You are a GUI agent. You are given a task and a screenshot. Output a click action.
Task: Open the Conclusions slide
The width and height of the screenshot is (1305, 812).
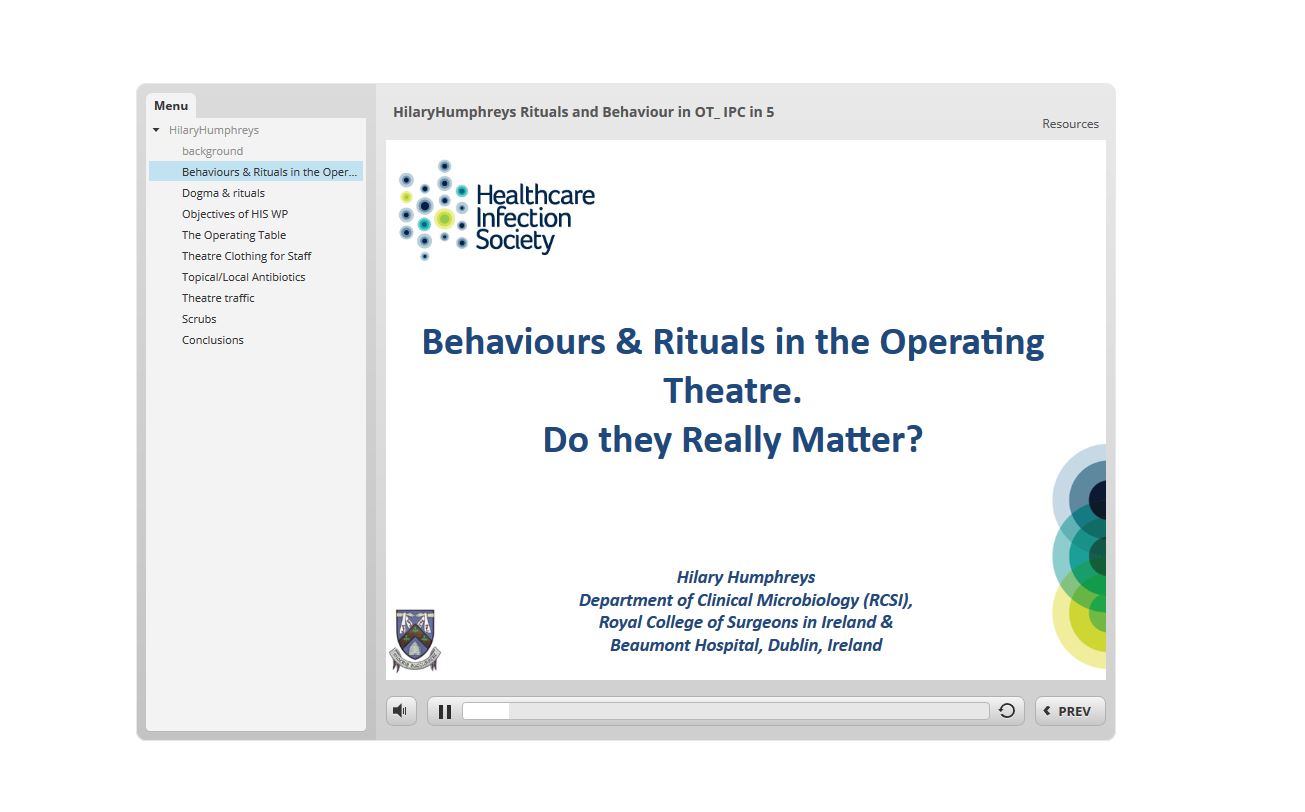pos(213,340)
